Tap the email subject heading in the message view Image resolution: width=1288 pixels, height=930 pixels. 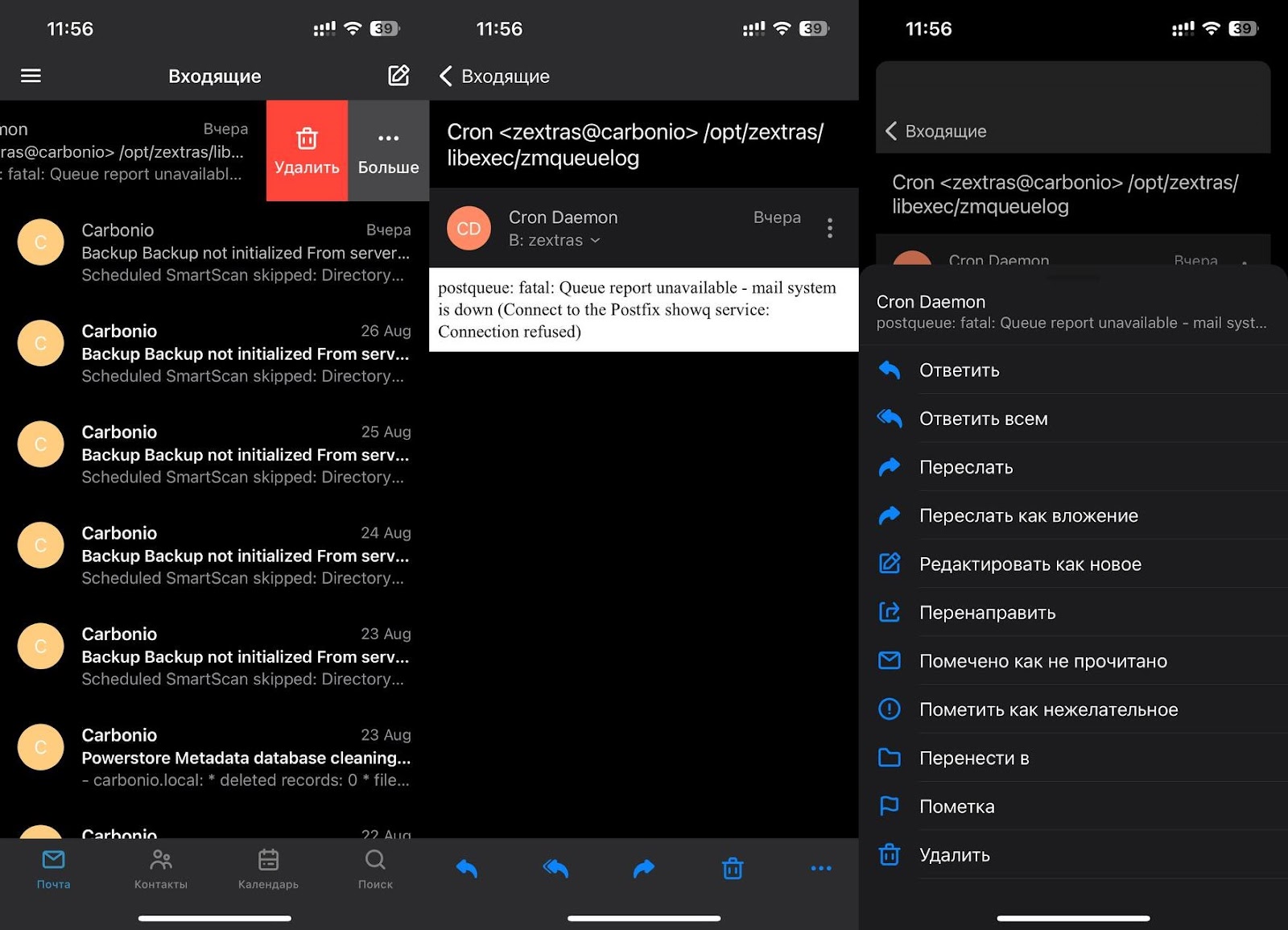click(x=635, y=145)
